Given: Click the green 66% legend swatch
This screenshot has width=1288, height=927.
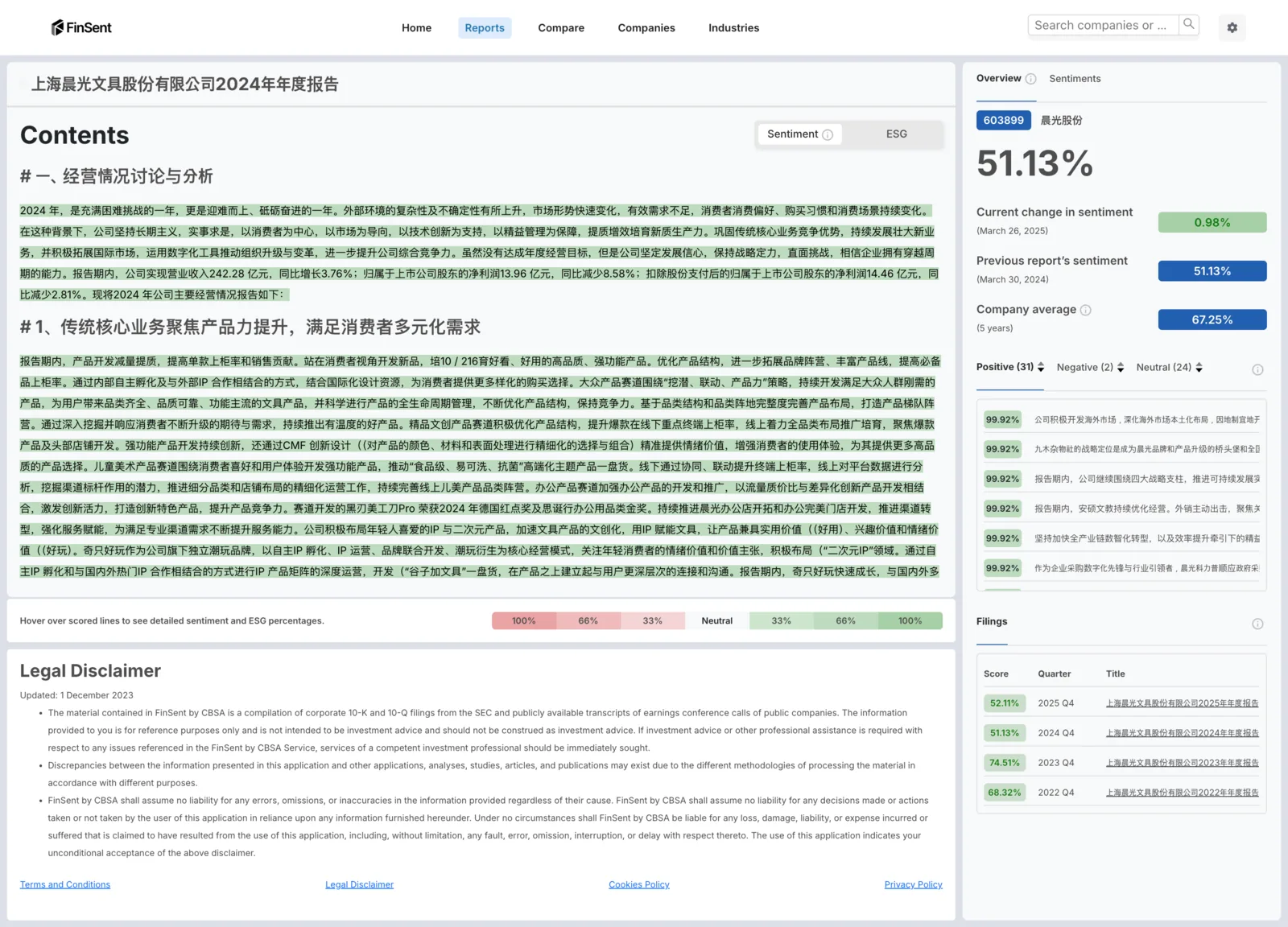Looking at the screenshot, I should coord(846,620).
